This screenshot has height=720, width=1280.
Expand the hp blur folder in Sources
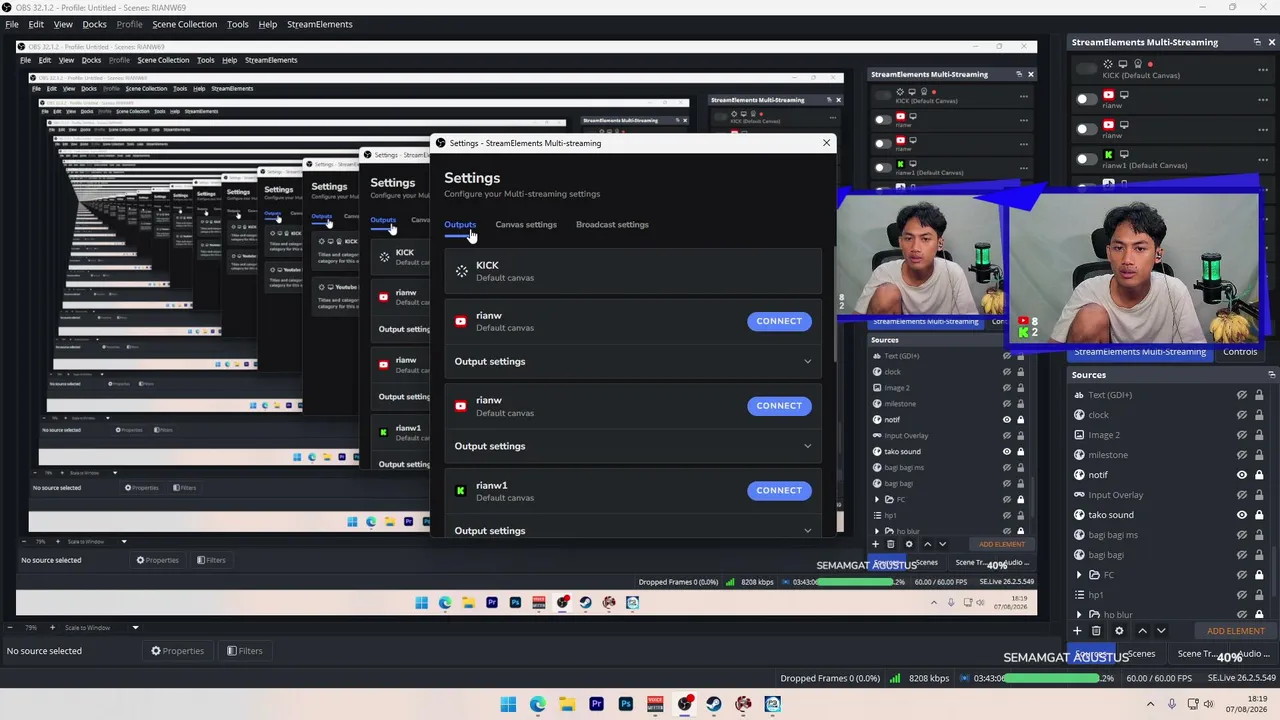[x=1079, y=615]
